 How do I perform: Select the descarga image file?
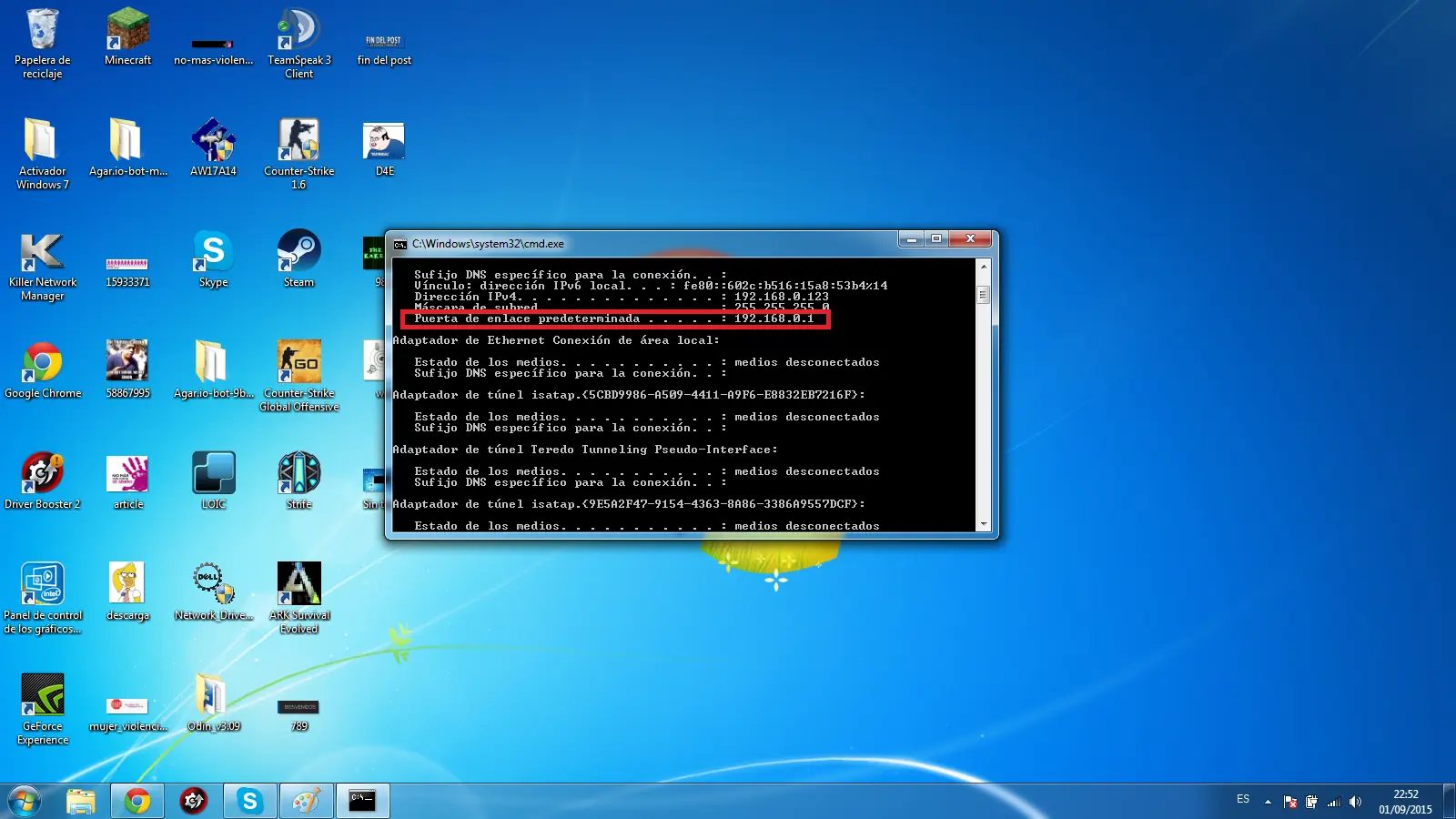click(x=127, y=591)
